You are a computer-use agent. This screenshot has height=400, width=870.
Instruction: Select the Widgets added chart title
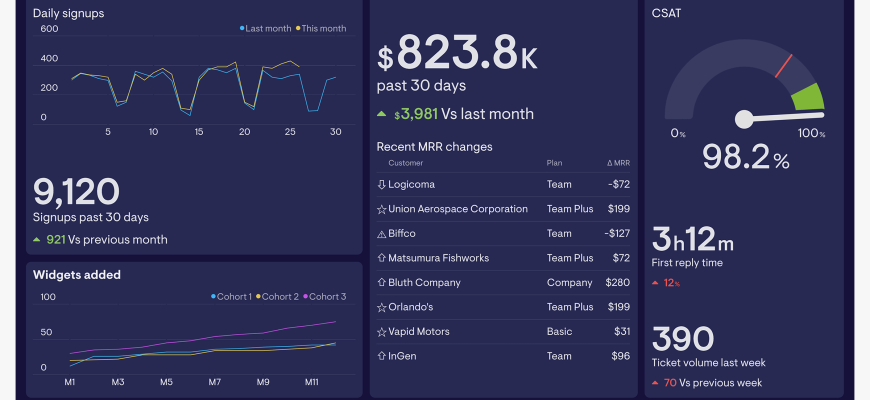coord(76,275)
